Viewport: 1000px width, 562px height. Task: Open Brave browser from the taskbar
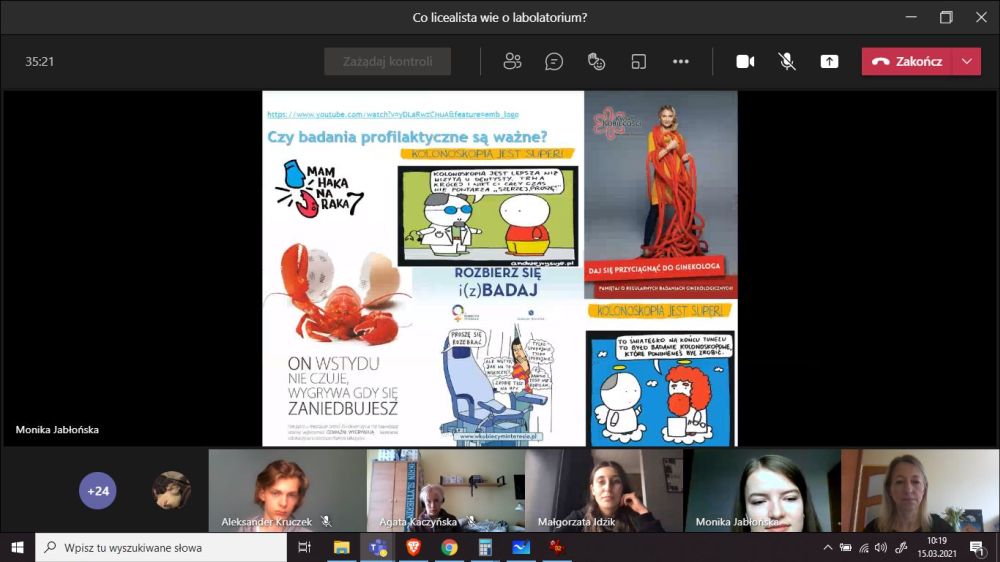[x=413, y=547]
